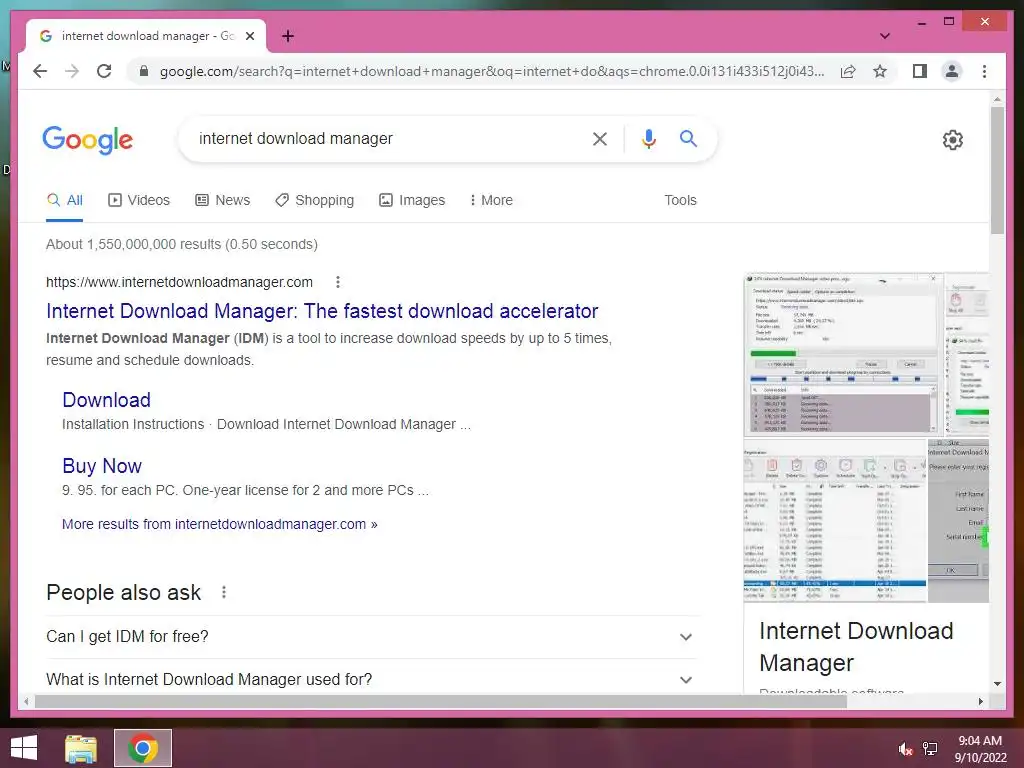Open the IDM download progress screenshot thumbnail
1024x768 pixels.
click(x=843, y=353)
